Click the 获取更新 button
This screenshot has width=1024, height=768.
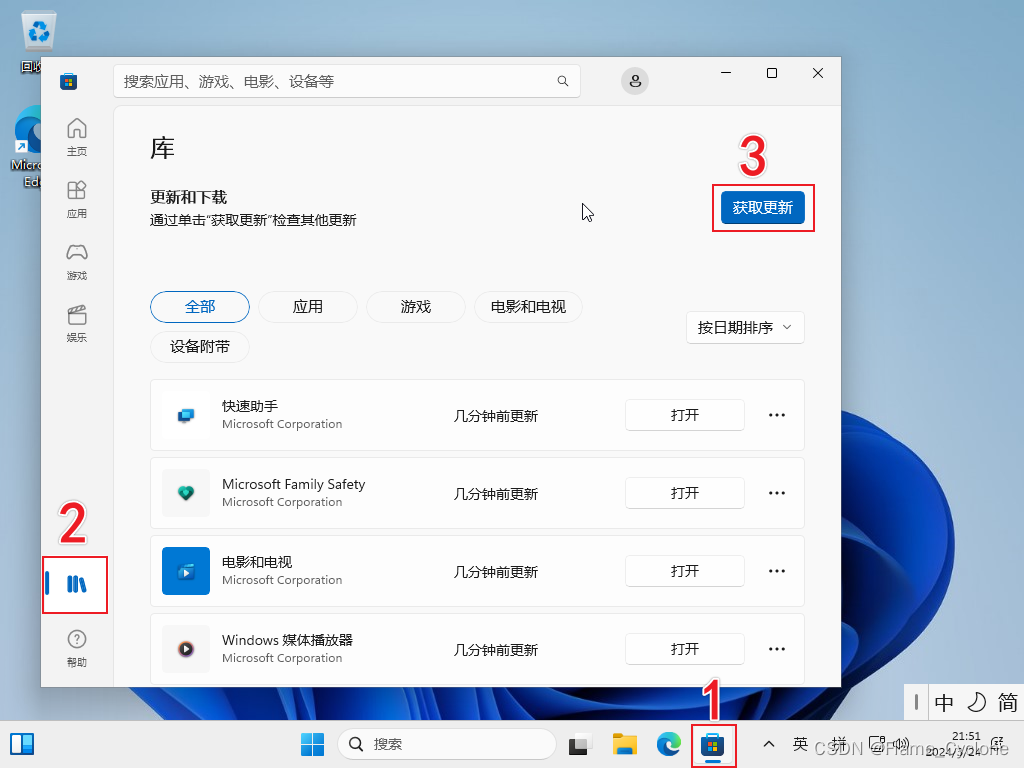[763, 208]
